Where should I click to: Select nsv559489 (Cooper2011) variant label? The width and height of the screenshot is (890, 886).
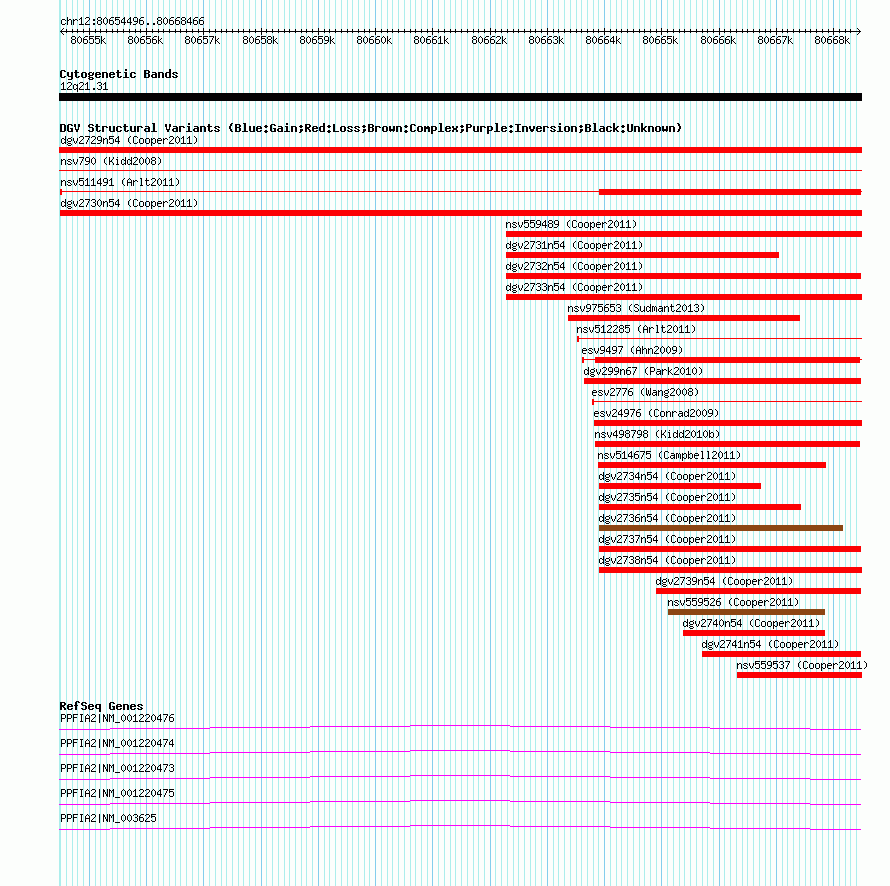[571, 224]
